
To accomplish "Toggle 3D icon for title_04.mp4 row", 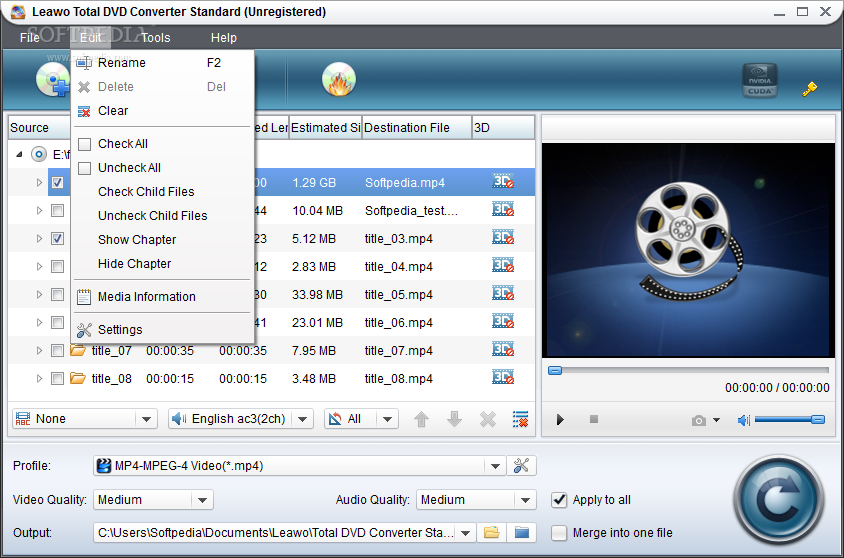I will click(503, 265).
